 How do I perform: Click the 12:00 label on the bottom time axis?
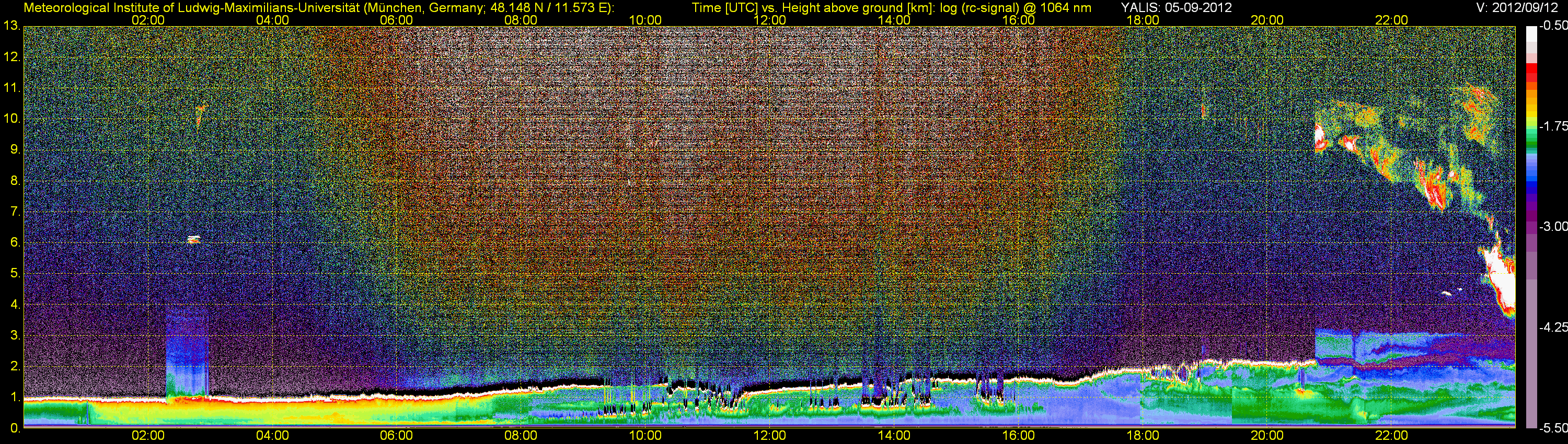[x=769, y=436]
